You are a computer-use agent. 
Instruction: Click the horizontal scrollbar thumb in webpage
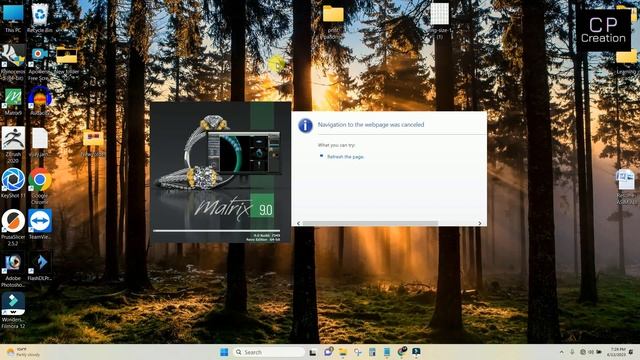point(370,223)
